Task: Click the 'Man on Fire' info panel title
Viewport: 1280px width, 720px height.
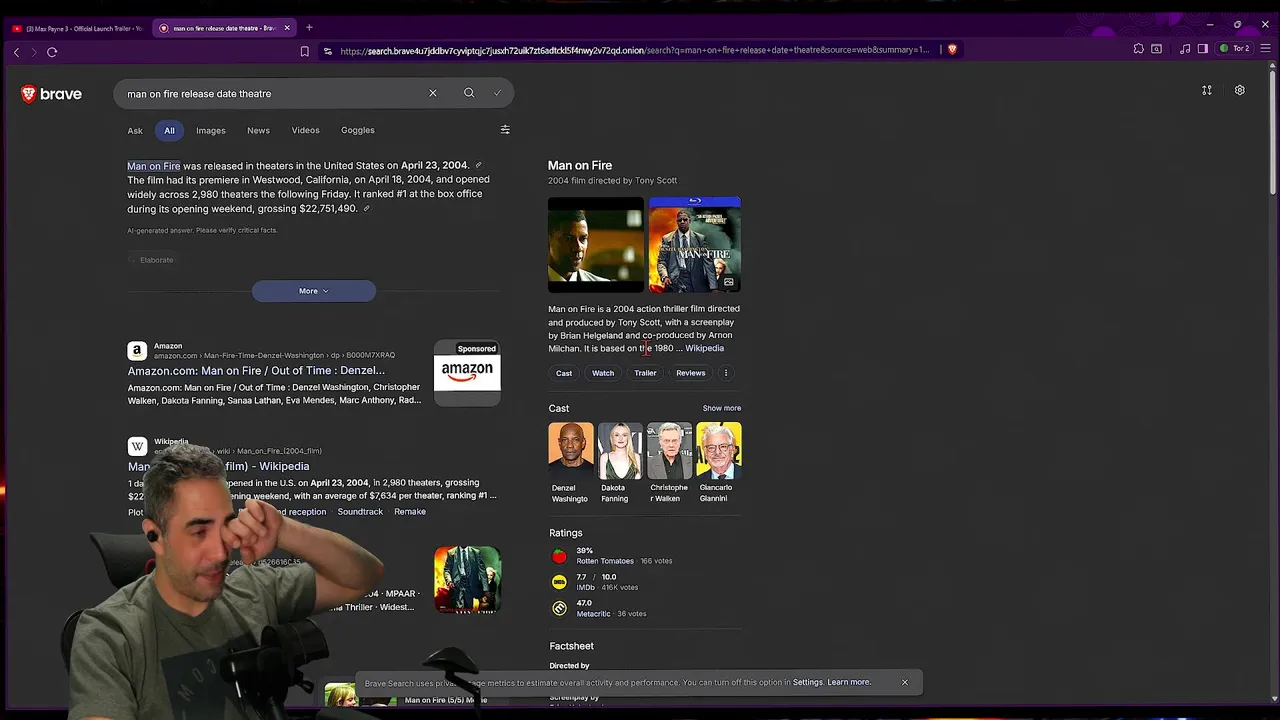Action: (x=580, y=165)
